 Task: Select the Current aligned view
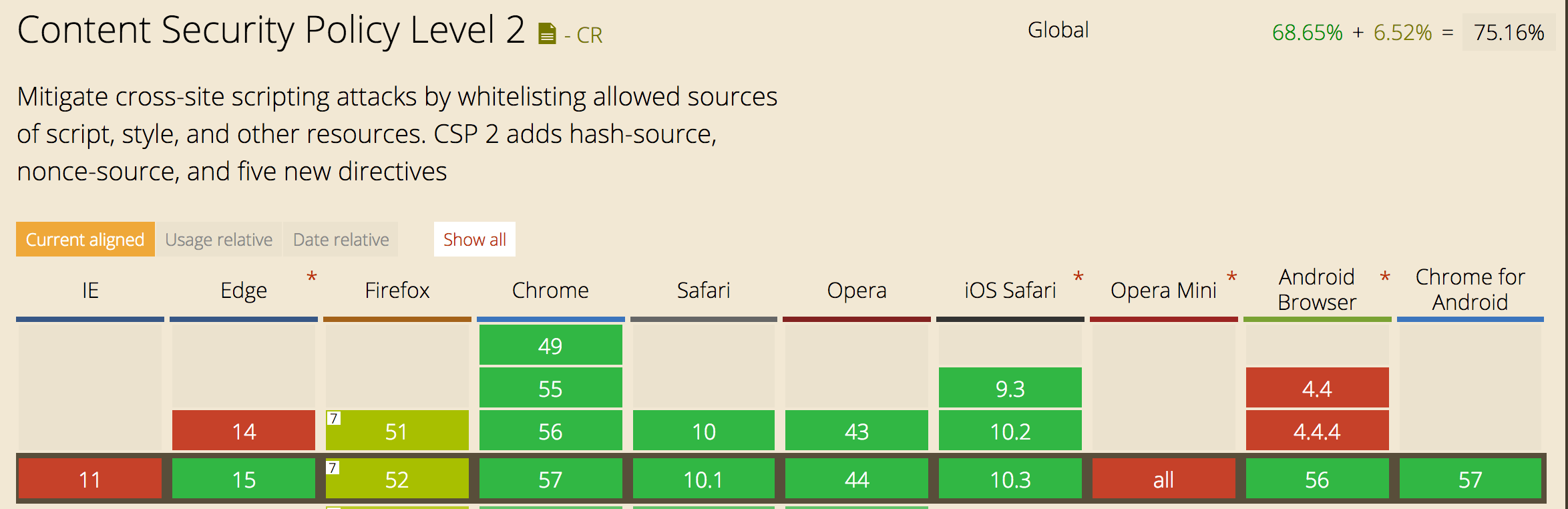85,239
